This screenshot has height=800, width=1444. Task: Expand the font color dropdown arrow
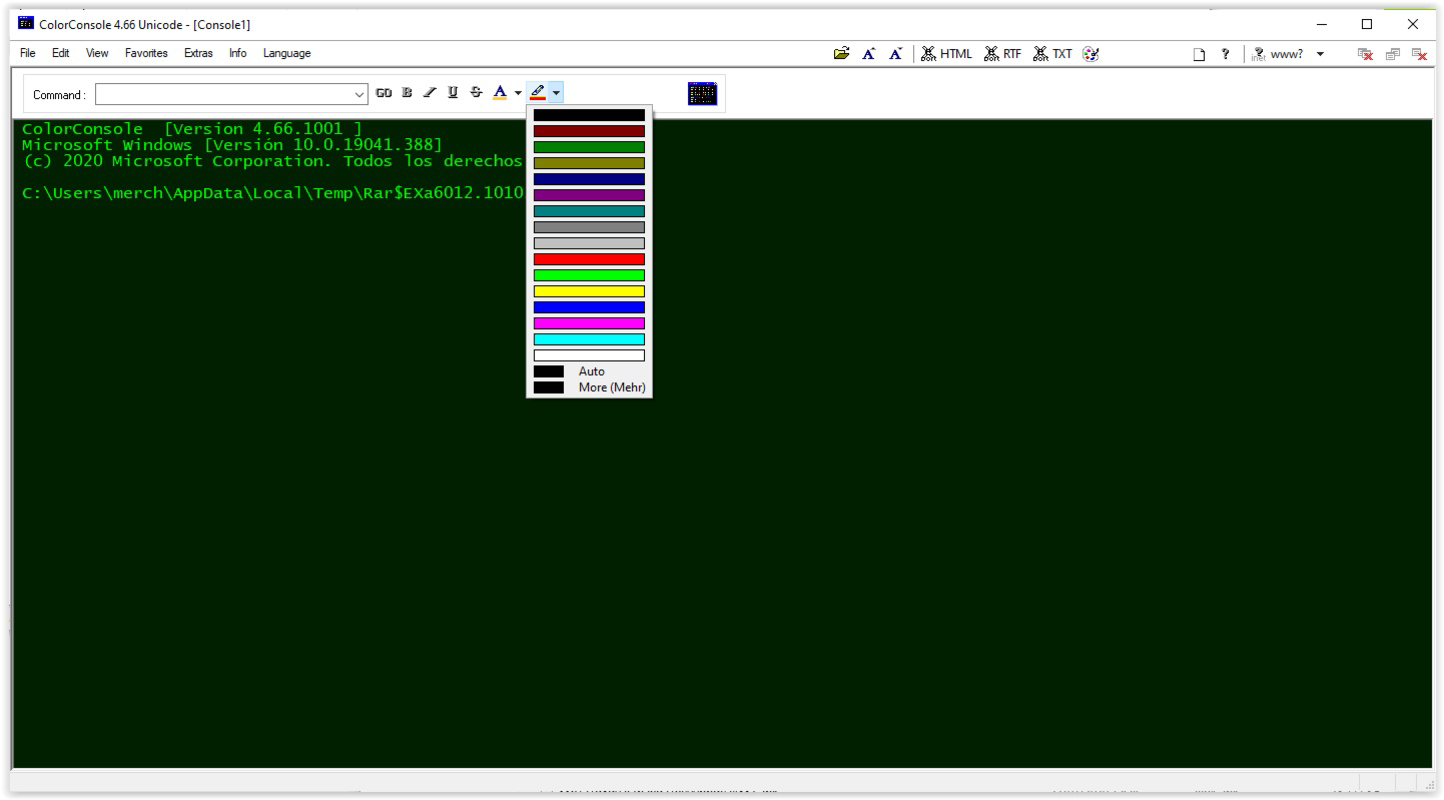pos(518,93)
